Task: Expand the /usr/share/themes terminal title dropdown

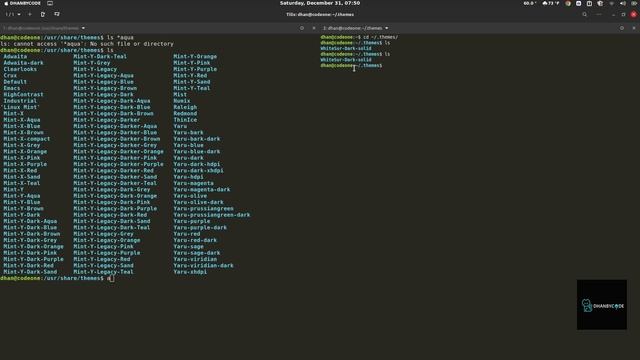Action: [83, 28]
